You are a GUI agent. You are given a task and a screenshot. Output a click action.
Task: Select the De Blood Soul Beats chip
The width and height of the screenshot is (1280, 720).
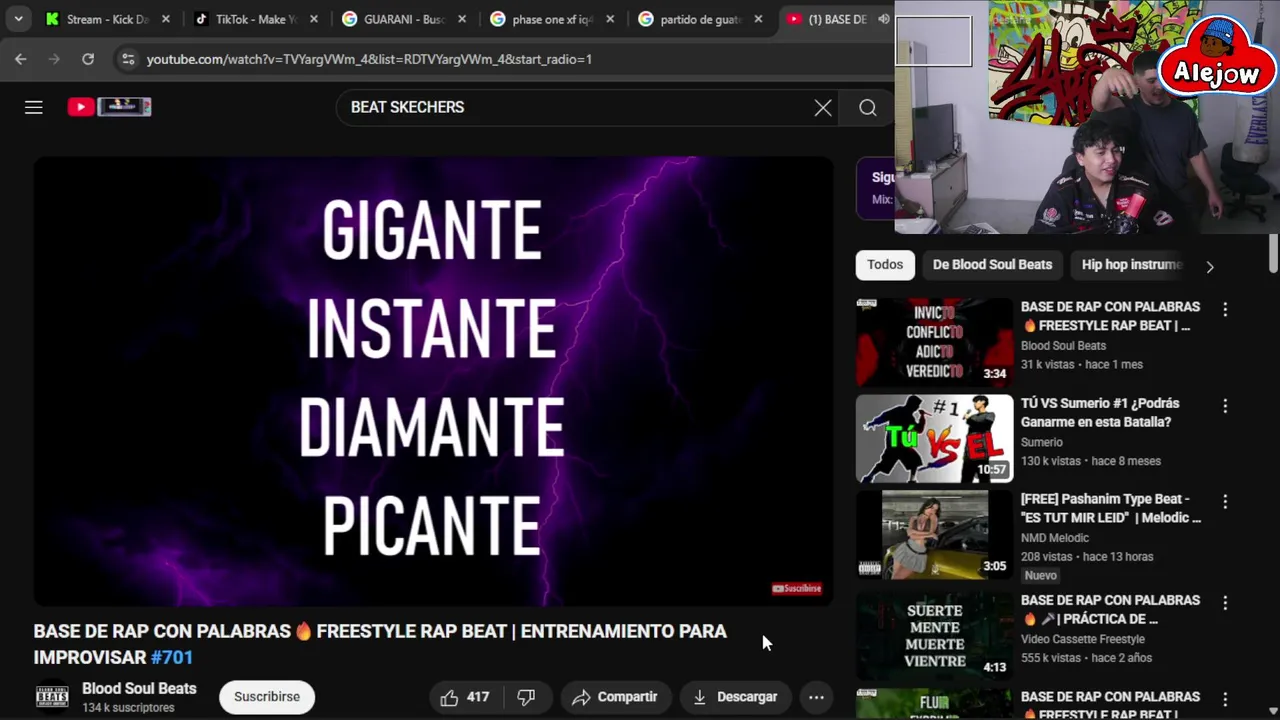coord(992,265)
